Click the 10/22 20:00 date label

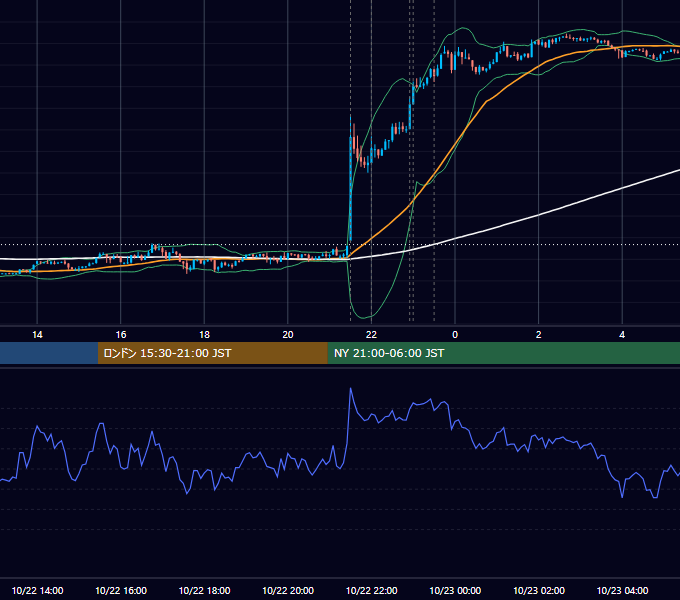pos(288,590)
